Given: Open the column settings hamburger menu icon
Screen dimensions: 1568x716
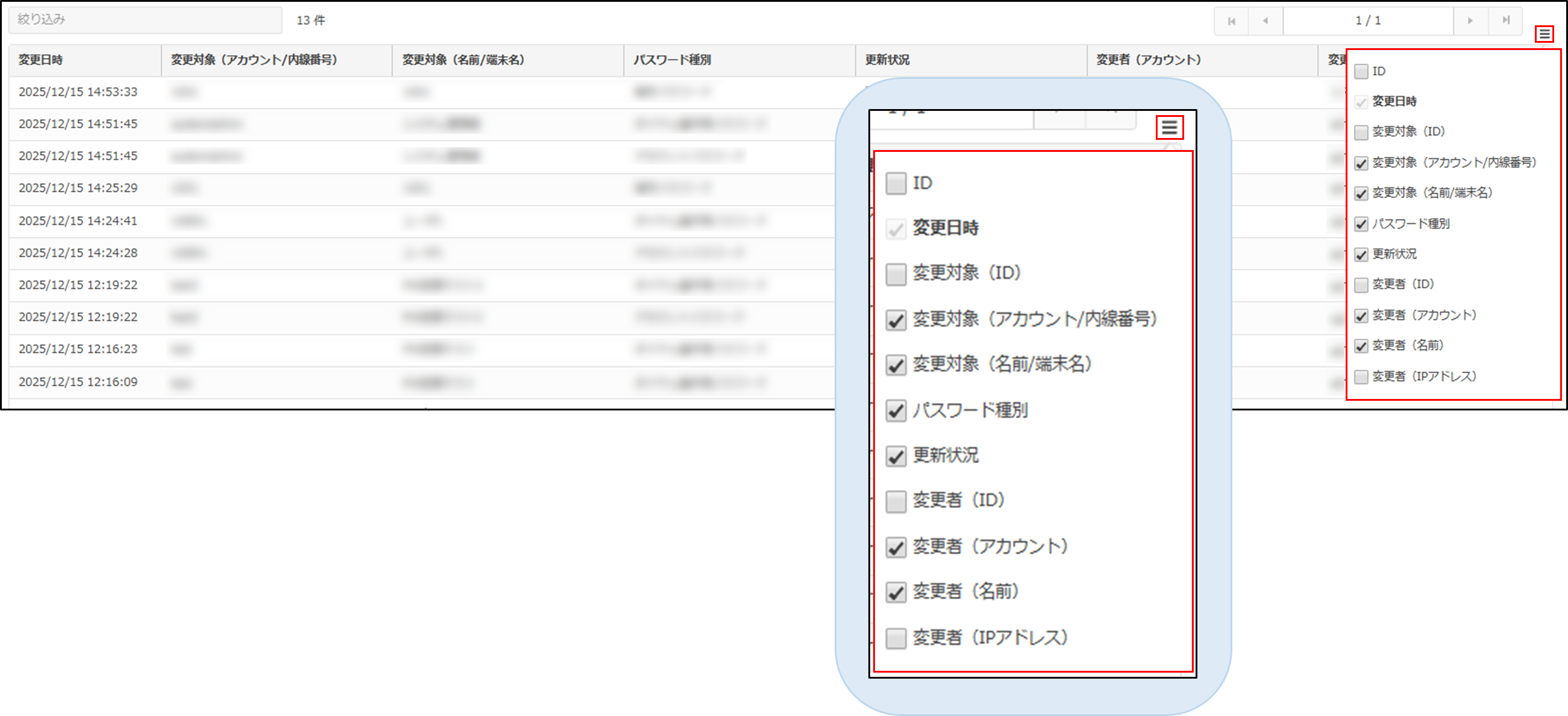Looking at the screenshot, I should click(1544, 34).
